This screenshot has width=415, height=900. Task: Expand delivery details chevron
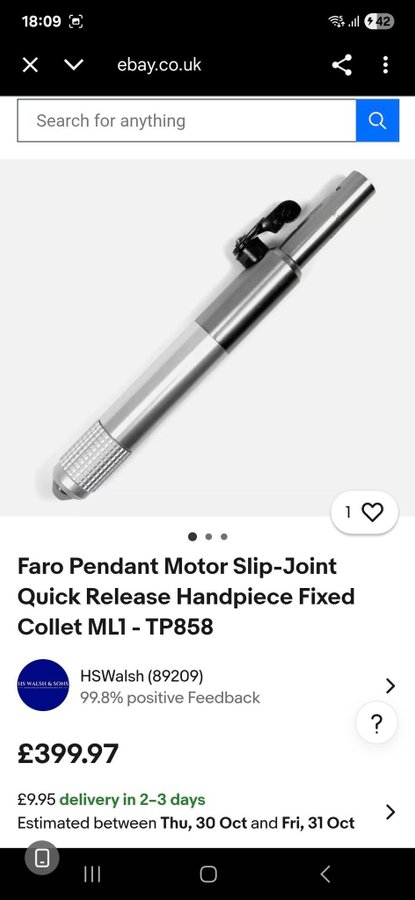coord(390,812)
